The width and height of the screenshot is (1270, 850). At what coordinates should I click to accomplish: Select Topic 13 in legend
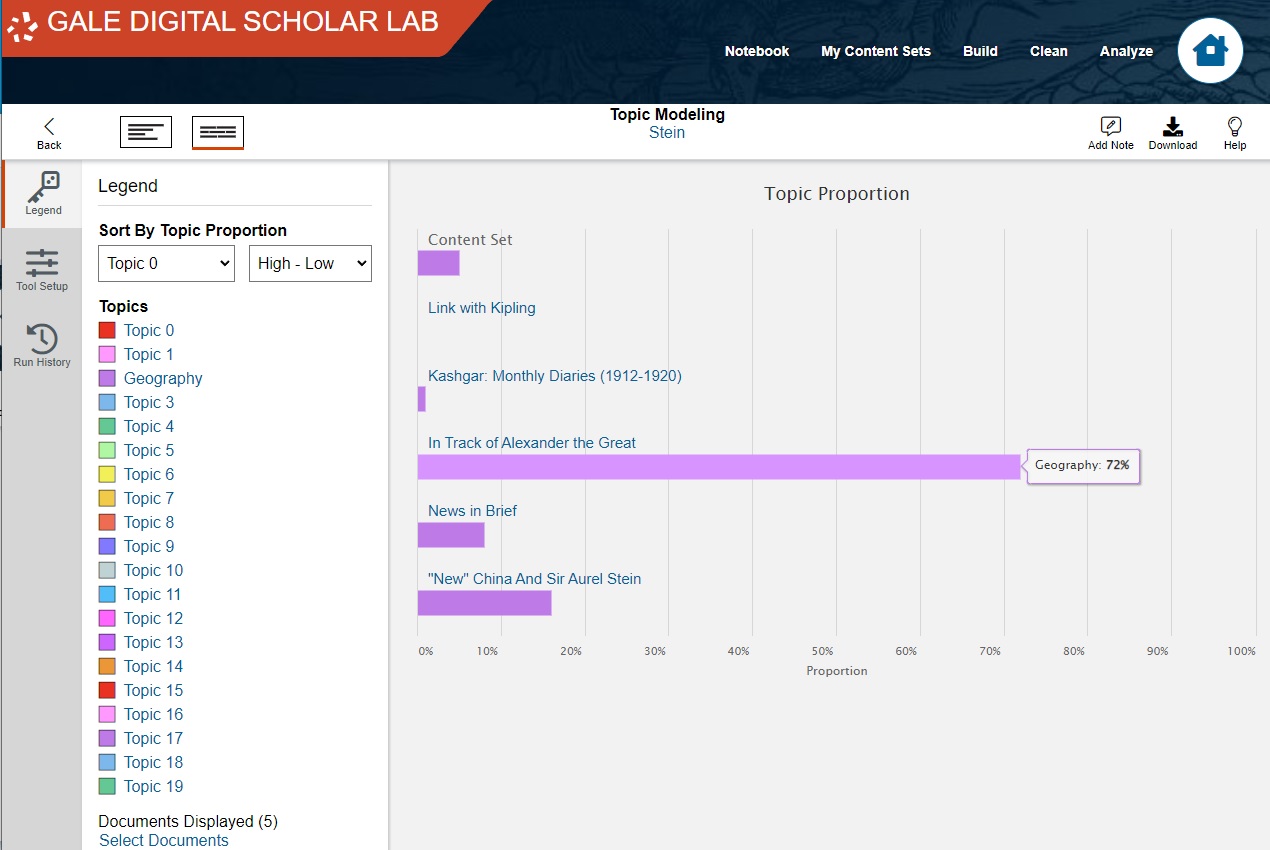(153, 642)
